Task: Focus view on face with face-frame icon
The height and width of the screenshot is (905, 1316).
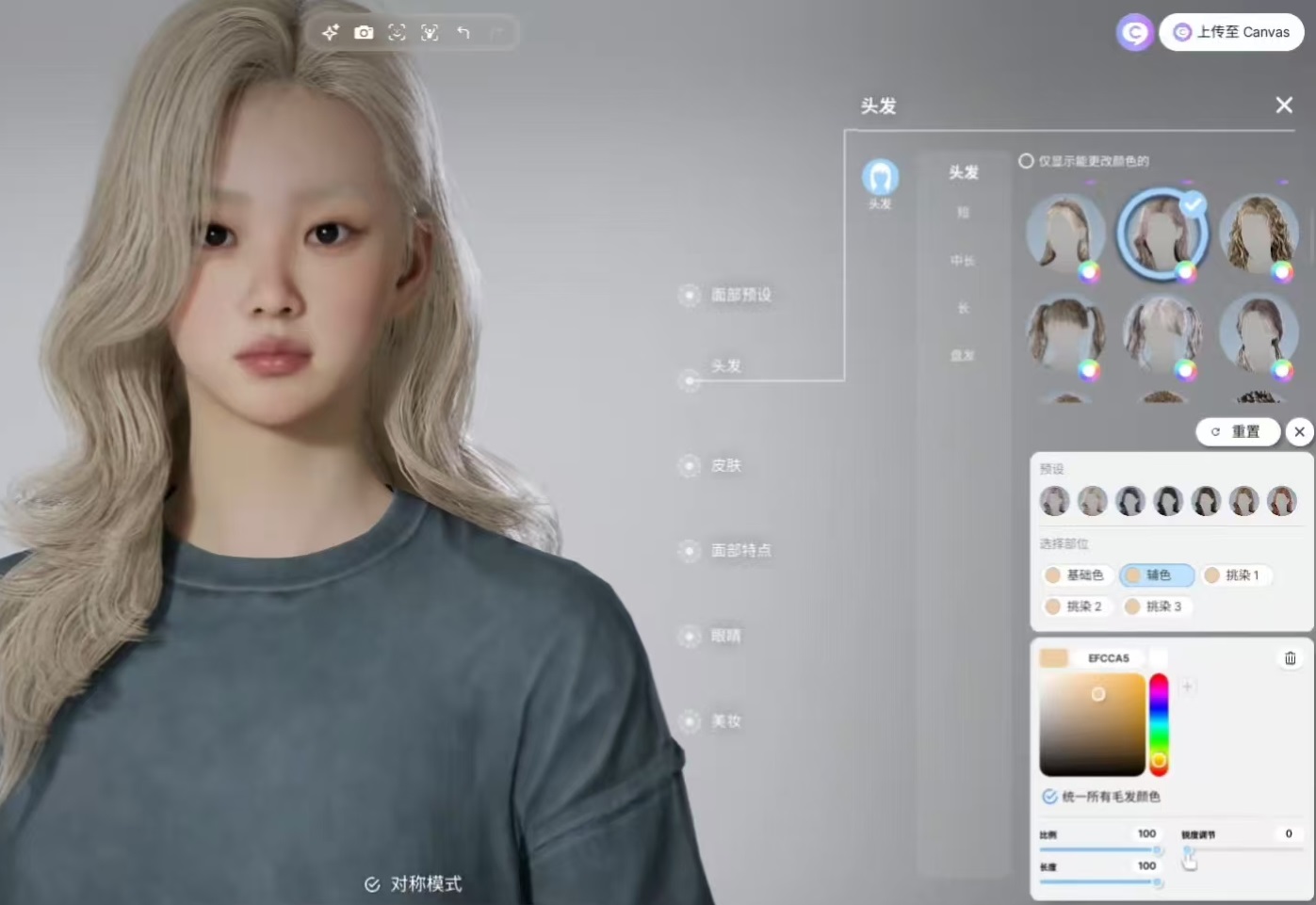Action: [x=397, y=33]
